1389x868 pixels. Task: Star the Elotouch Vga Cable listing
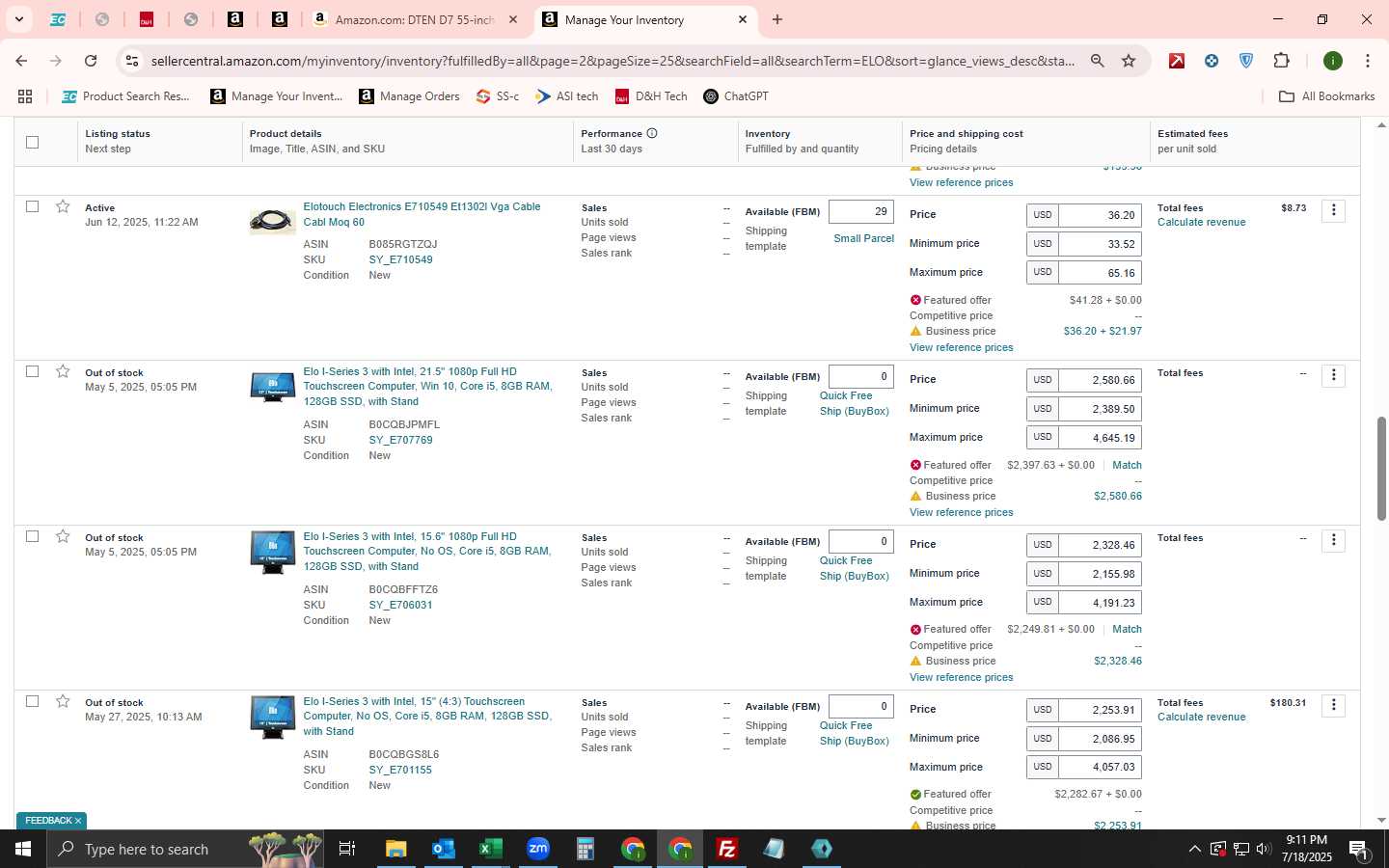pos(63,206)
